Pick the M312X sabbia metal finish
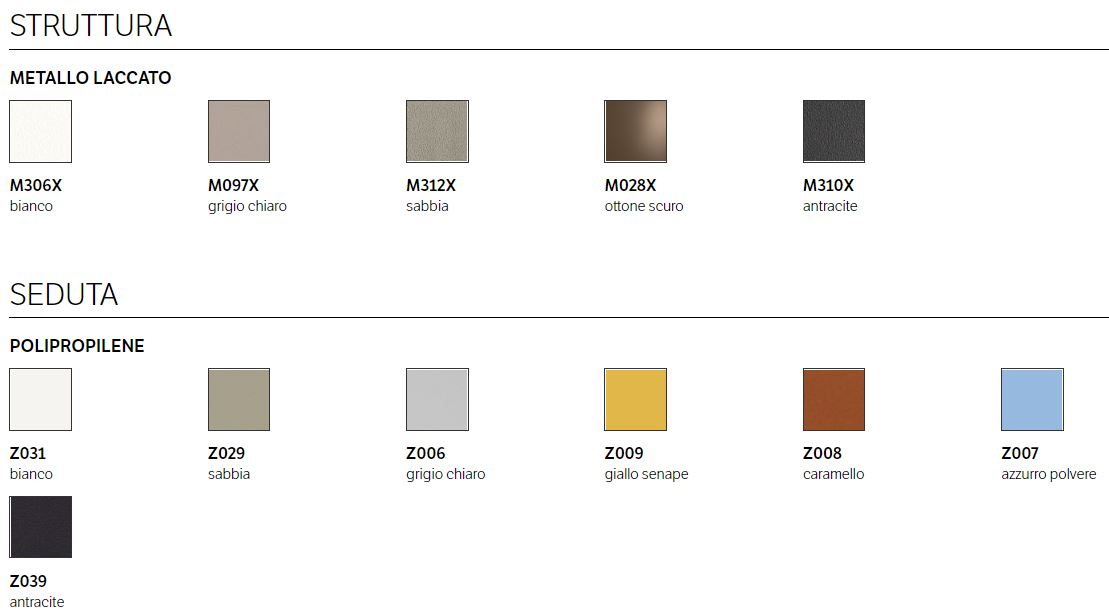 pos(436,130)
